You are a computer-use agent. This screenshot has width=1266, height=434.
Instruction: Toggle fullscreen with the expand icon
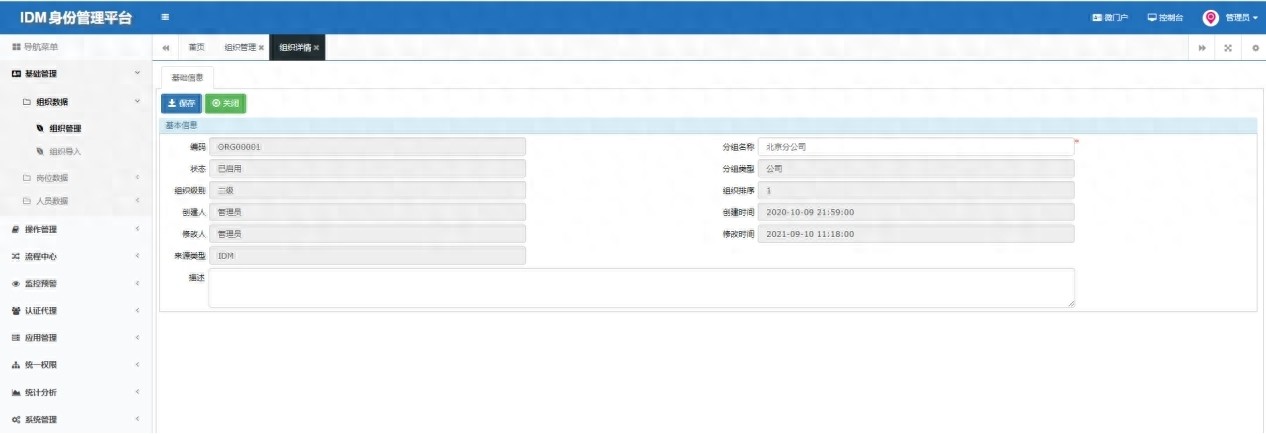click(x=1228, y=48)
